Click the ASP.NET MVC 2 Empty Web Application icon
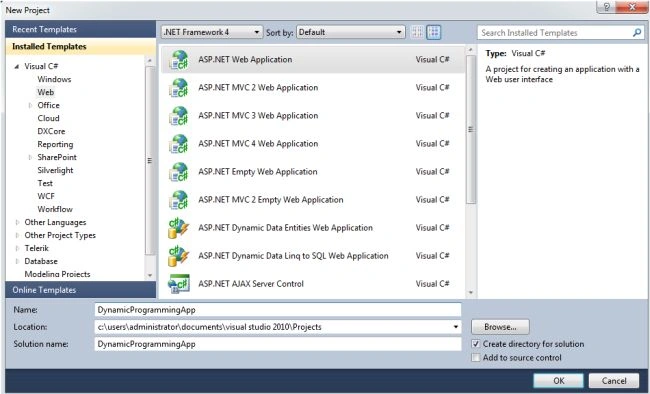 coord(179,200)
